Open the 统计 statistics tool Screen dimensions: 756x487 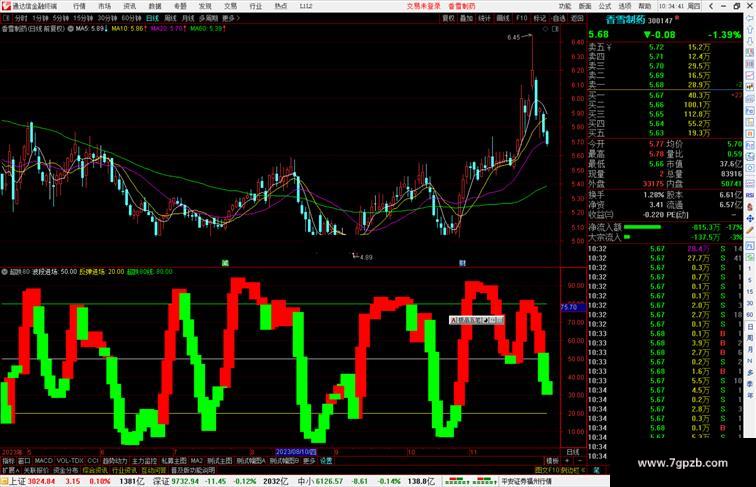click(485, 18)
